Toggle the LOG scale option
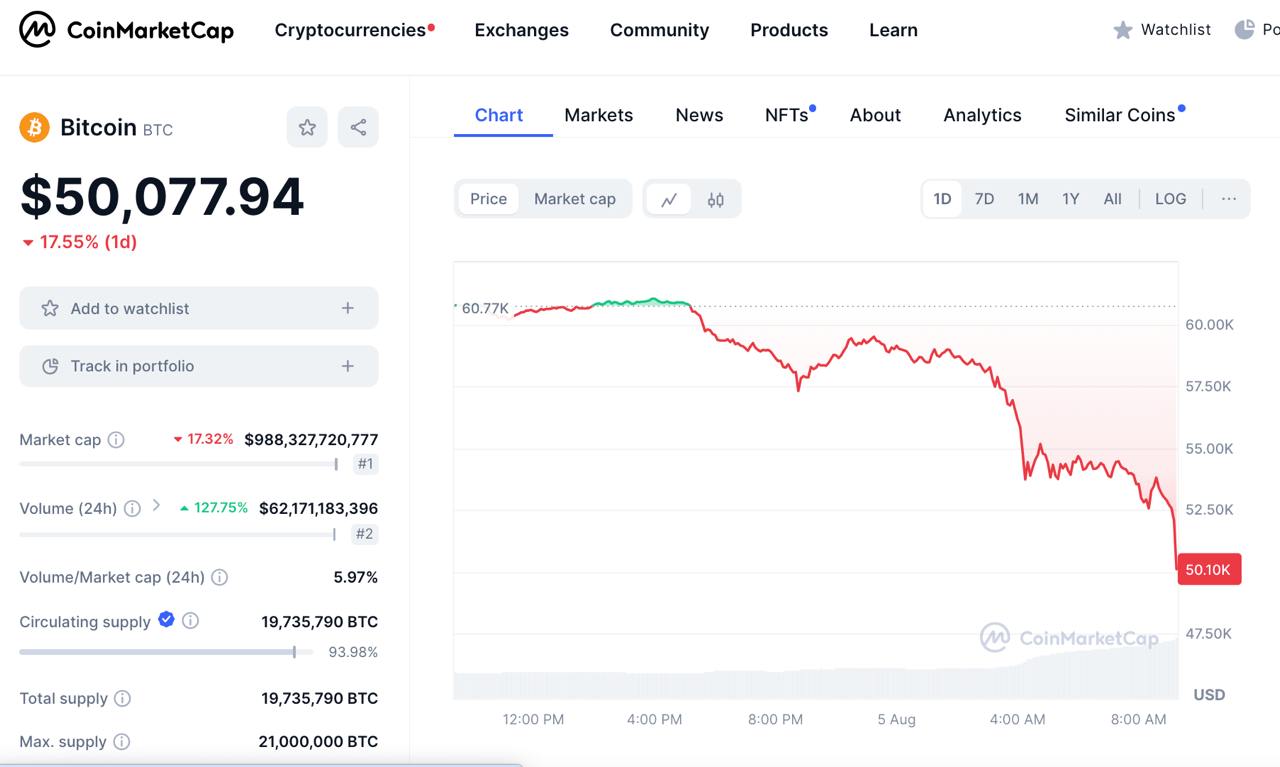Viewport: 1280px width, 767px height. click(x=1170, y=199)
